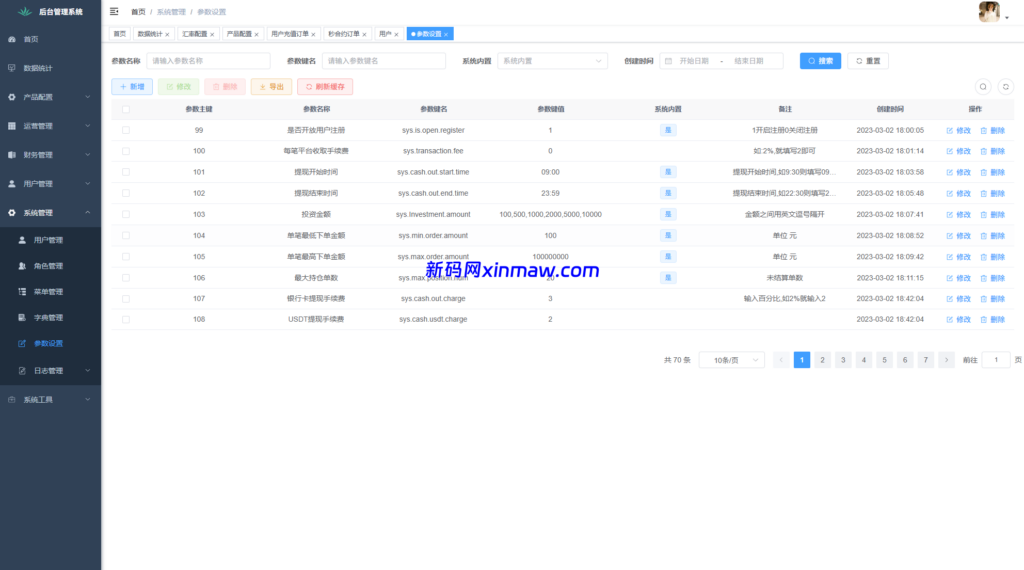This screenshot has width=1024, height=570.
Task: Click the sys.transaction.fee key cell
Action: click(x=433, y=151)
